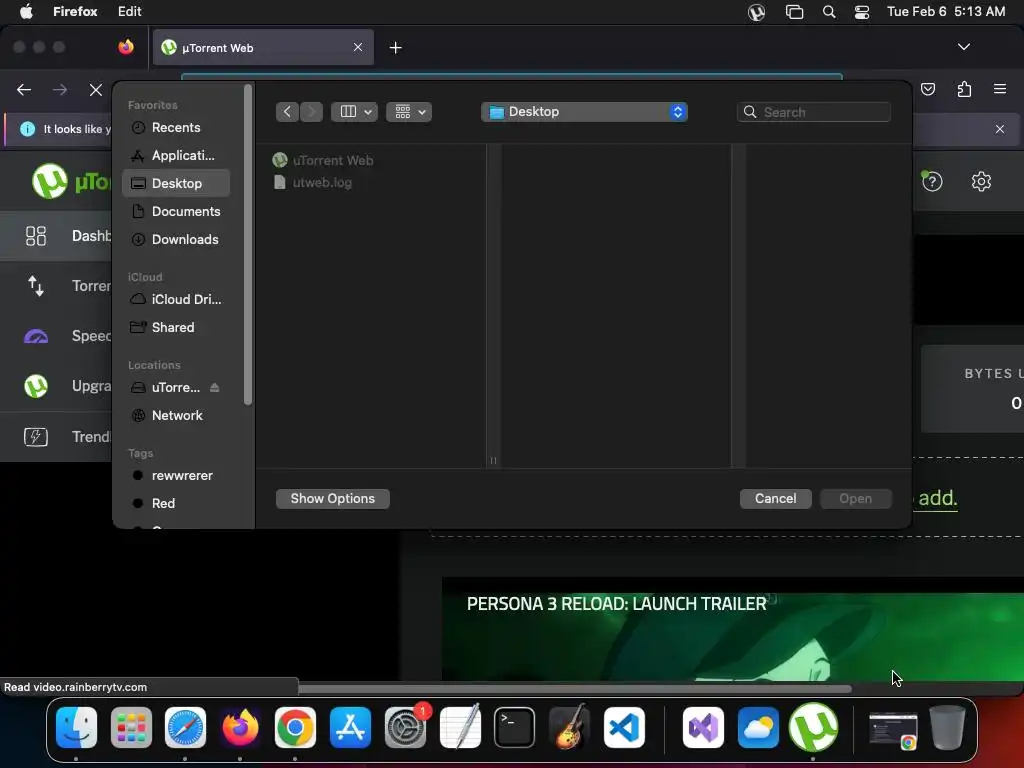Launch Safari from the Dock
This screenshot has height=768, width=1024.
point(185,728)
